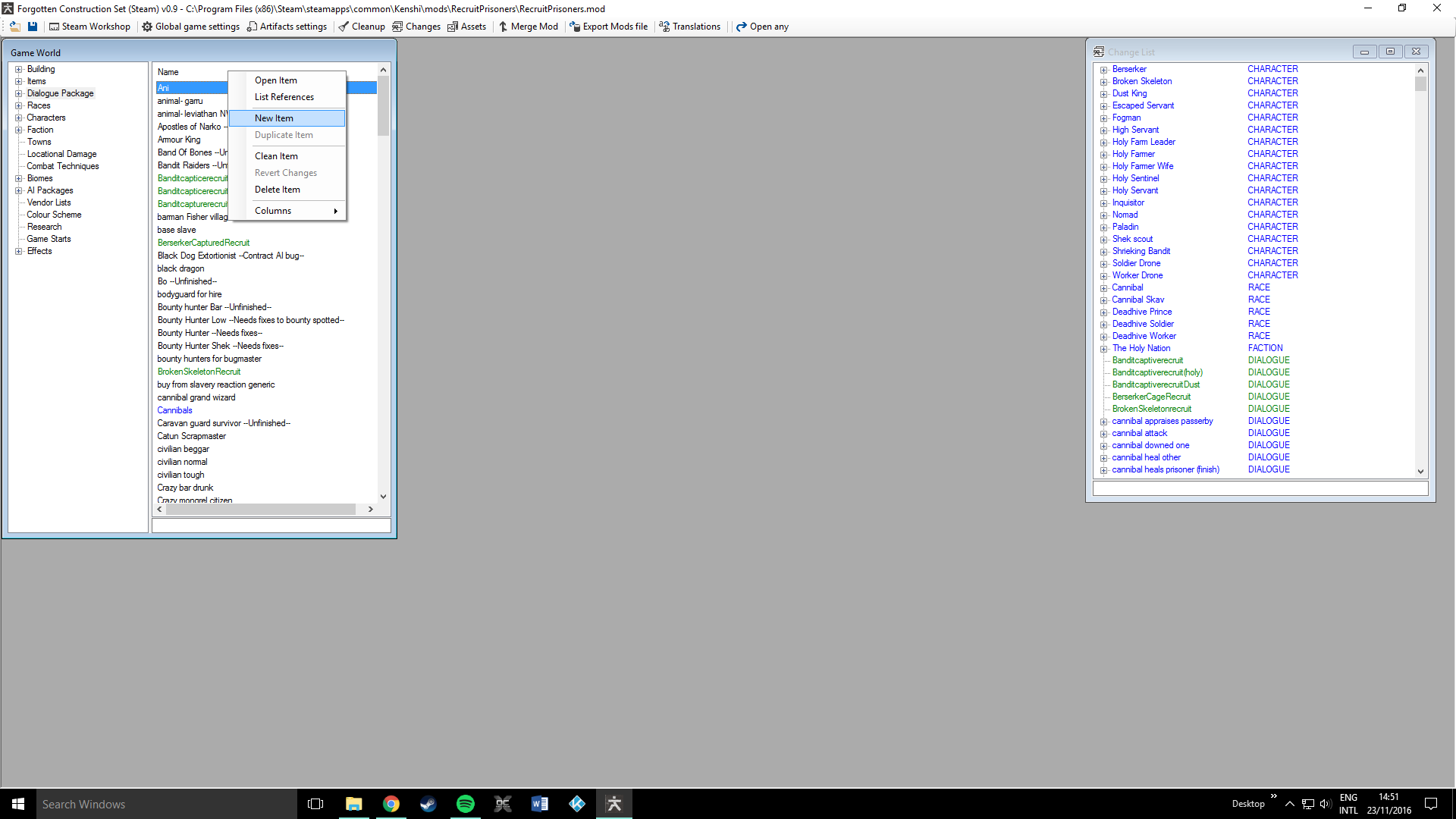Screen dimensions: 1456x819
Task: Open Steam Workshop toolbar button
Action: pos(89,27)
